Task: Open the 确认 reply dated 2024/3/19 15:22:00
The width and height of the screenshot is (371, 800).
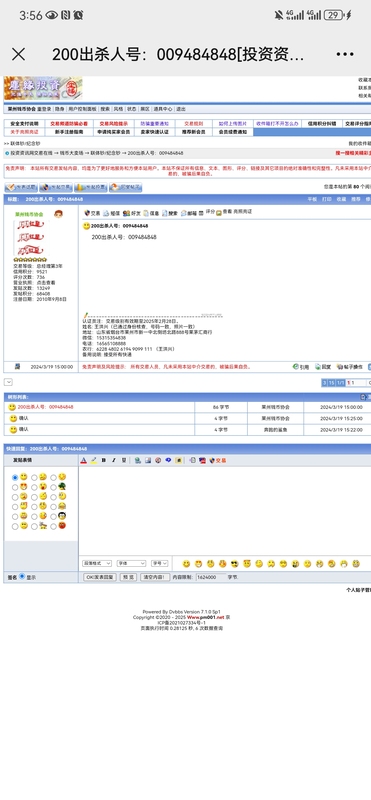Action: point(23,430)
